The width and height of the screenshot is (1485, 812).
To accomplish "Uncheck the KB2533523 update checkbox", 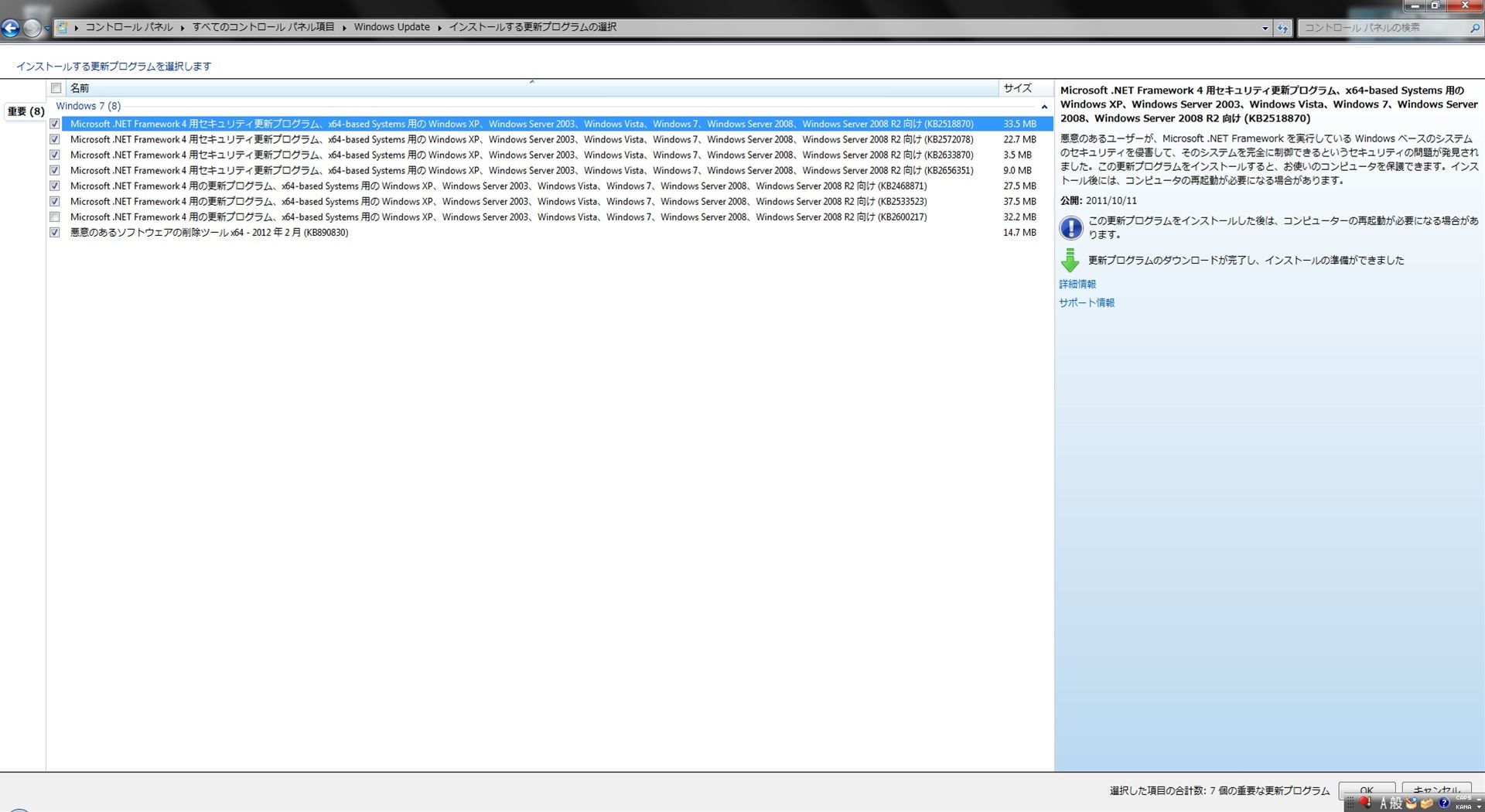I will 55,201.
